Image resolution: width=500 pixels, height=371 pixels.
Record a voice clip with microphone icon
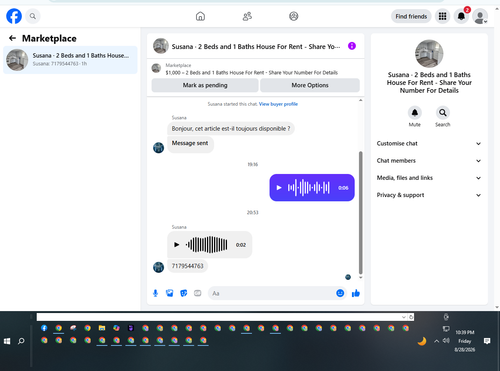[x=155, y=293]
